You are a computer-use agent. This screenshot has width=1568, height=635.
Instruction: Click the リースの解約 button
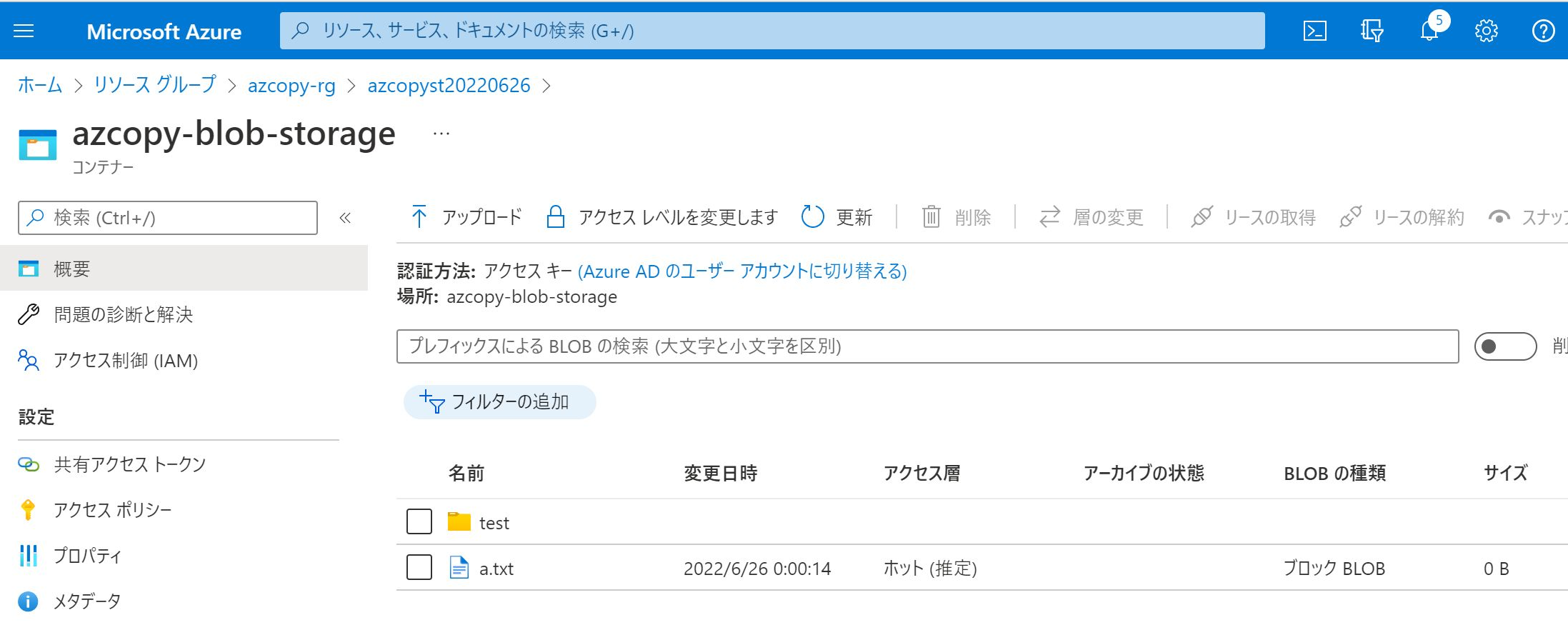[x=1402, y=216]
